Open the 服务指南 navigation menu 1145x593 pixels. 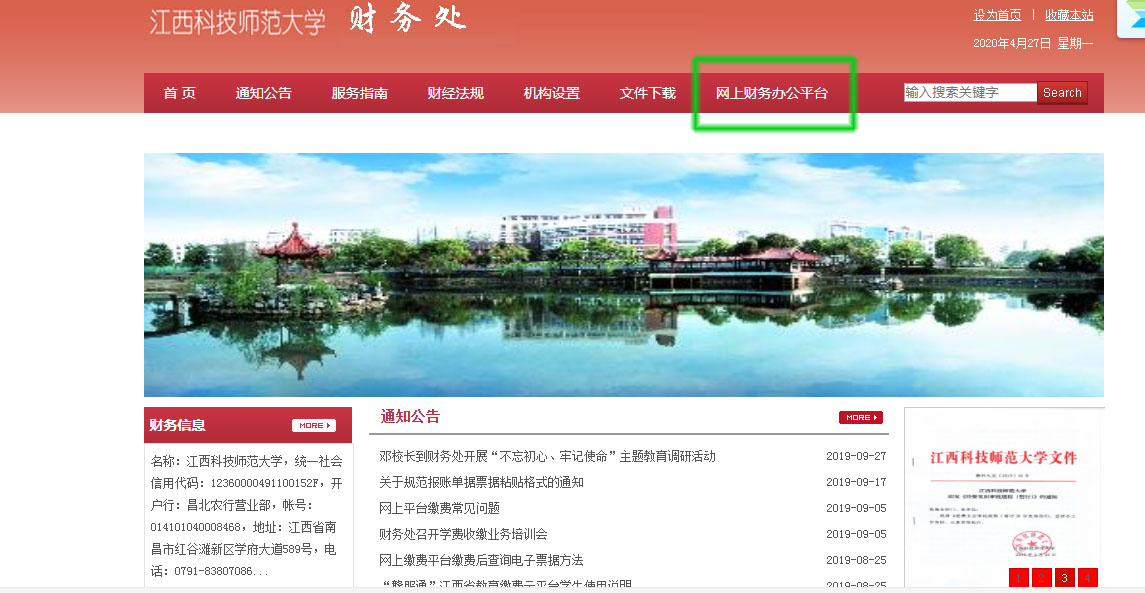coord(360,93)
